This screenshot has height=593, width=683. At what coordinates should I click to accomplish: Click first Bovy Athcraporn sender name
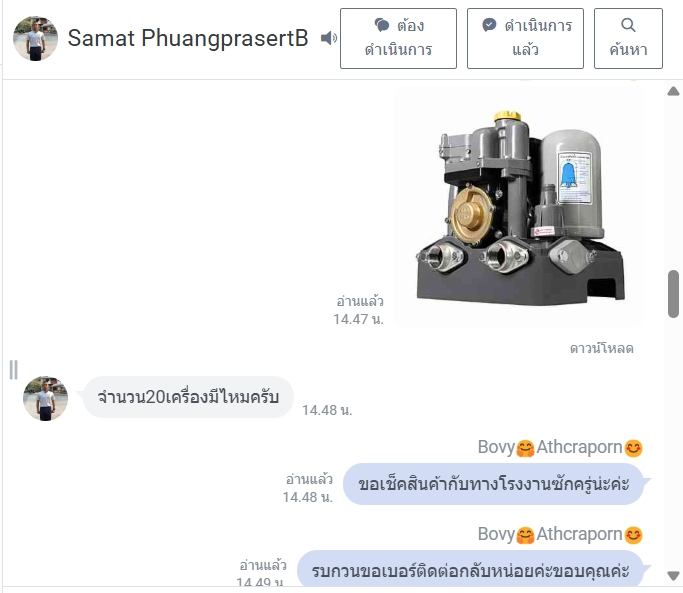point(560,447)
